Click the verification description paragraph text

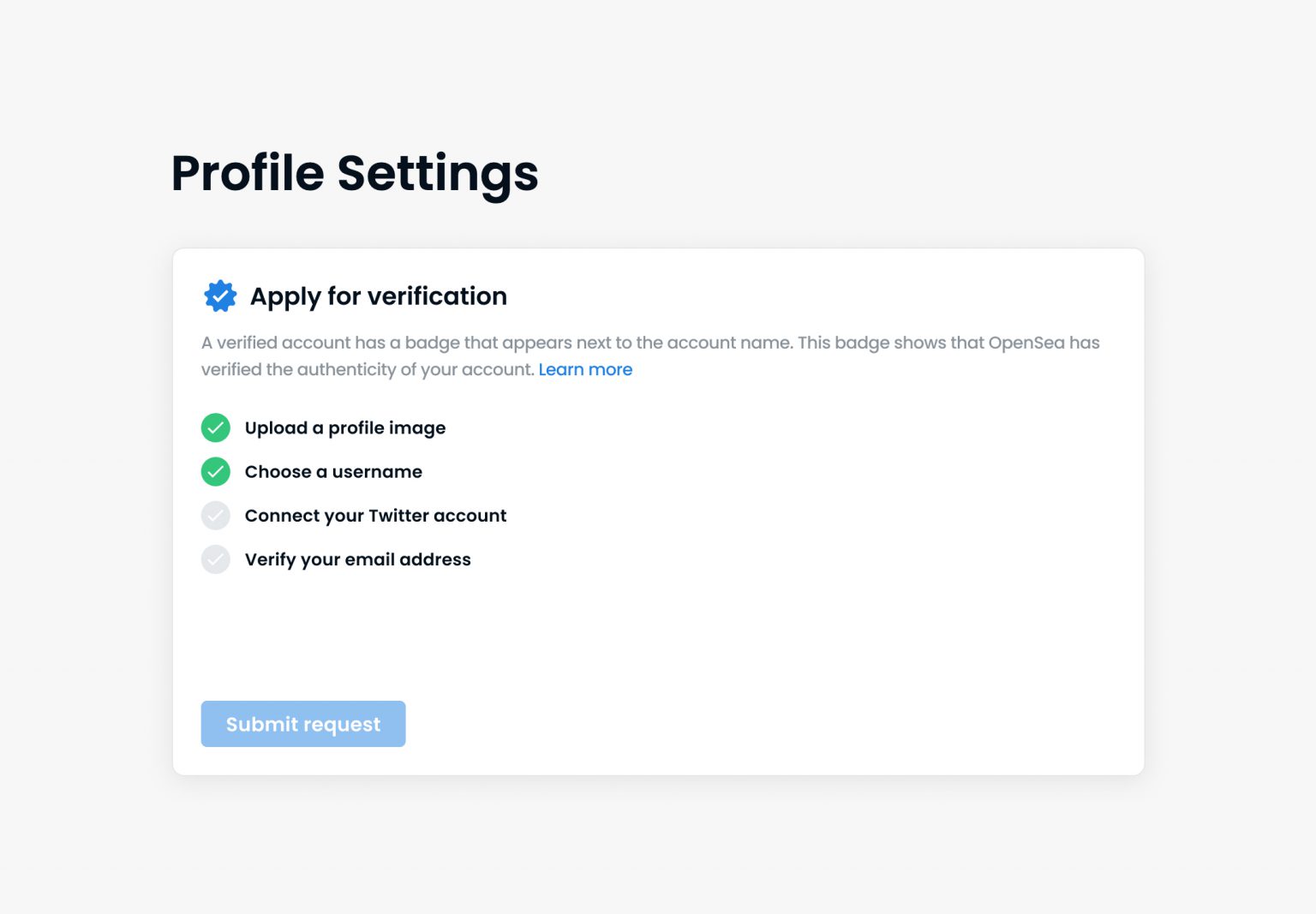[649, 355]
